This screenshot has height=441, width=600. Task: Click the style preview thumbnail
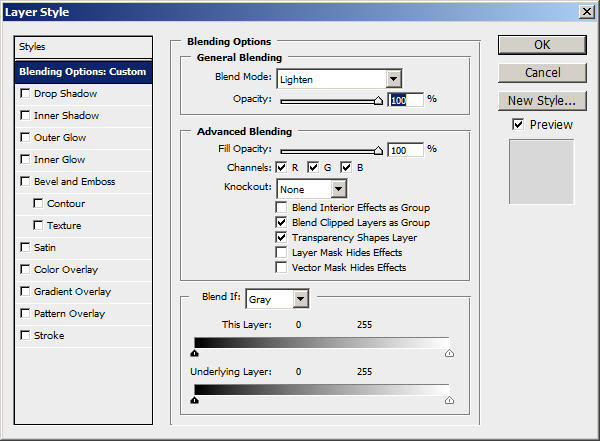coord(541,172)
